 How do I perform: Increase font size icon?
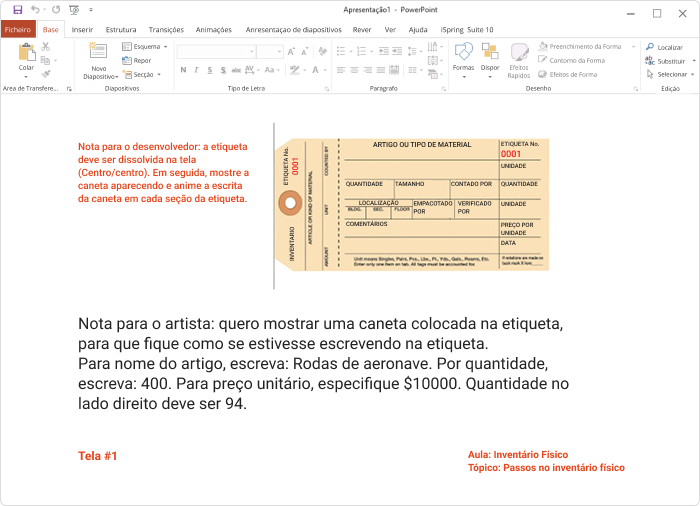[x=291, y=52]
